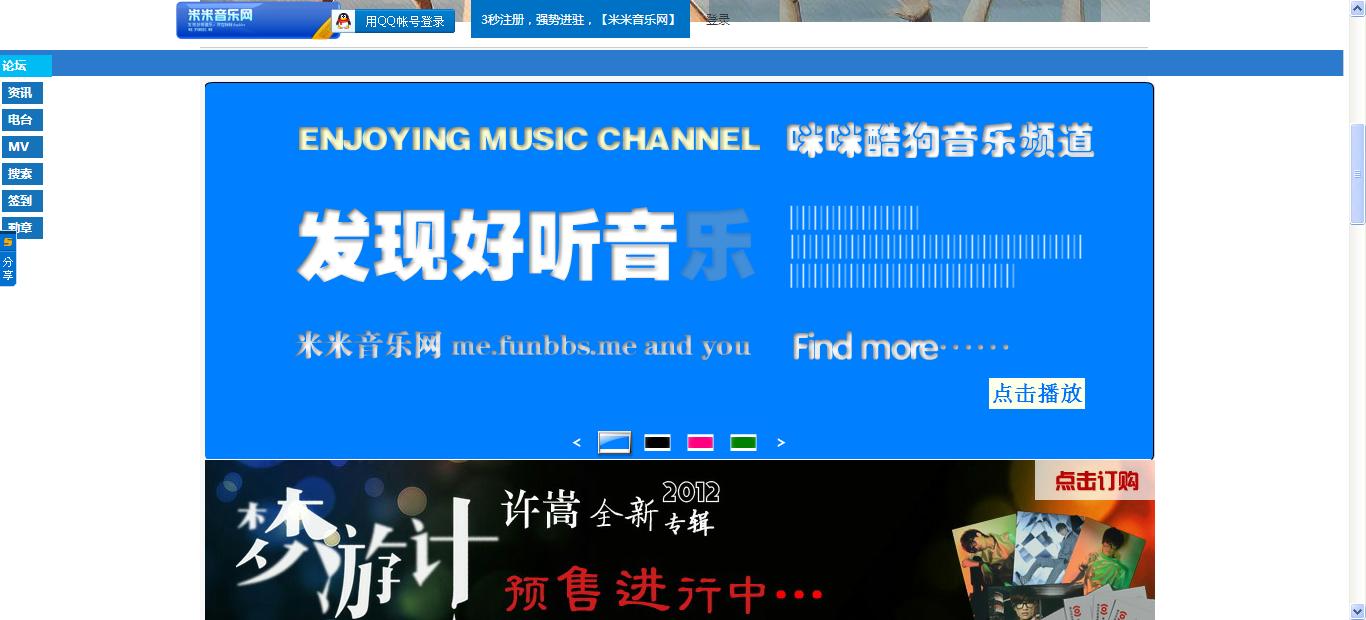Click the 点击播放 play button
The image size is (1366, 620).
click(x=1037, y=393)
